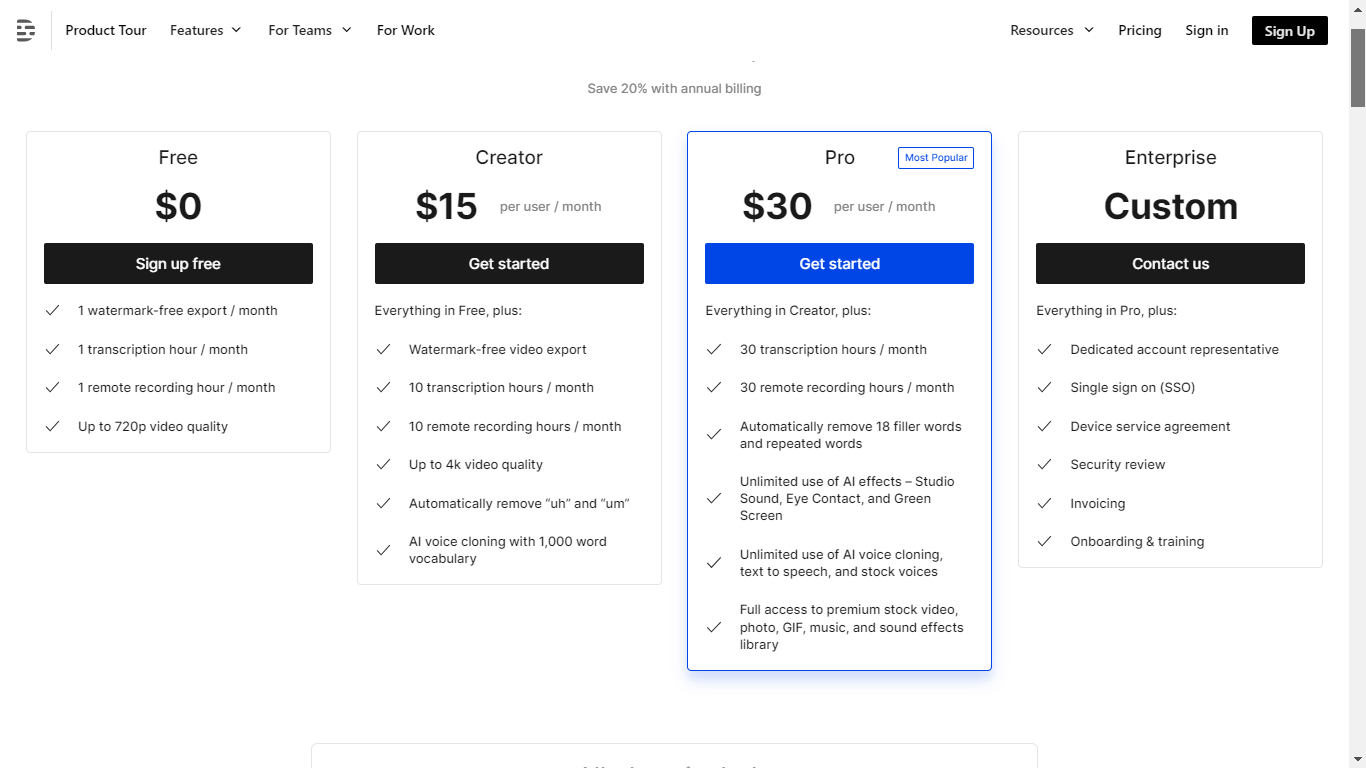Click Get started on the Creator plan

point(509,263)
